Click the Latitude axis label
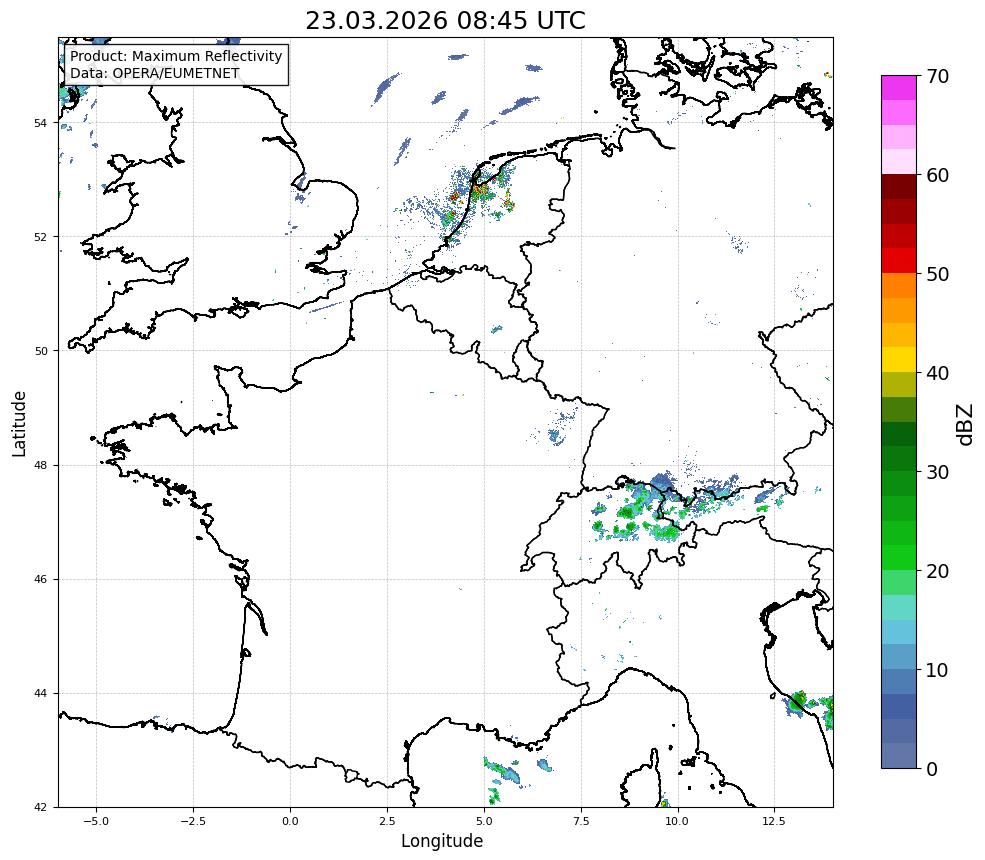 (19, 423)
